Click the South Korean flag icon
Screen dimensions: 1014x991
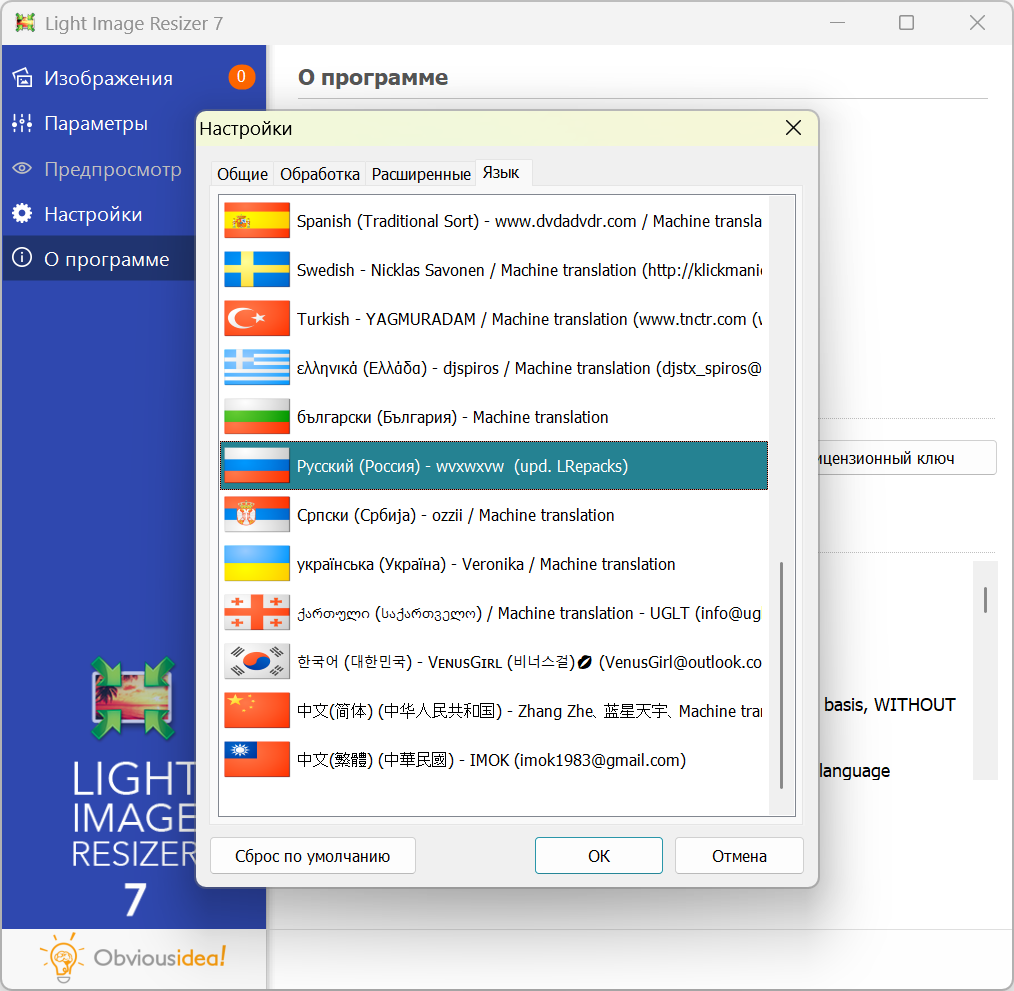point(257,662)
